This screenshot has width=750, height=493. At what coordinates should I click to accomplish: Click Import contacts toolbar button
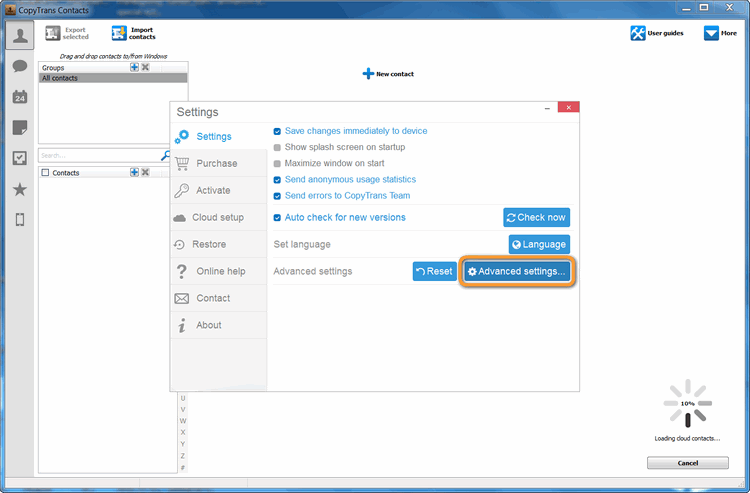(134, 33)
